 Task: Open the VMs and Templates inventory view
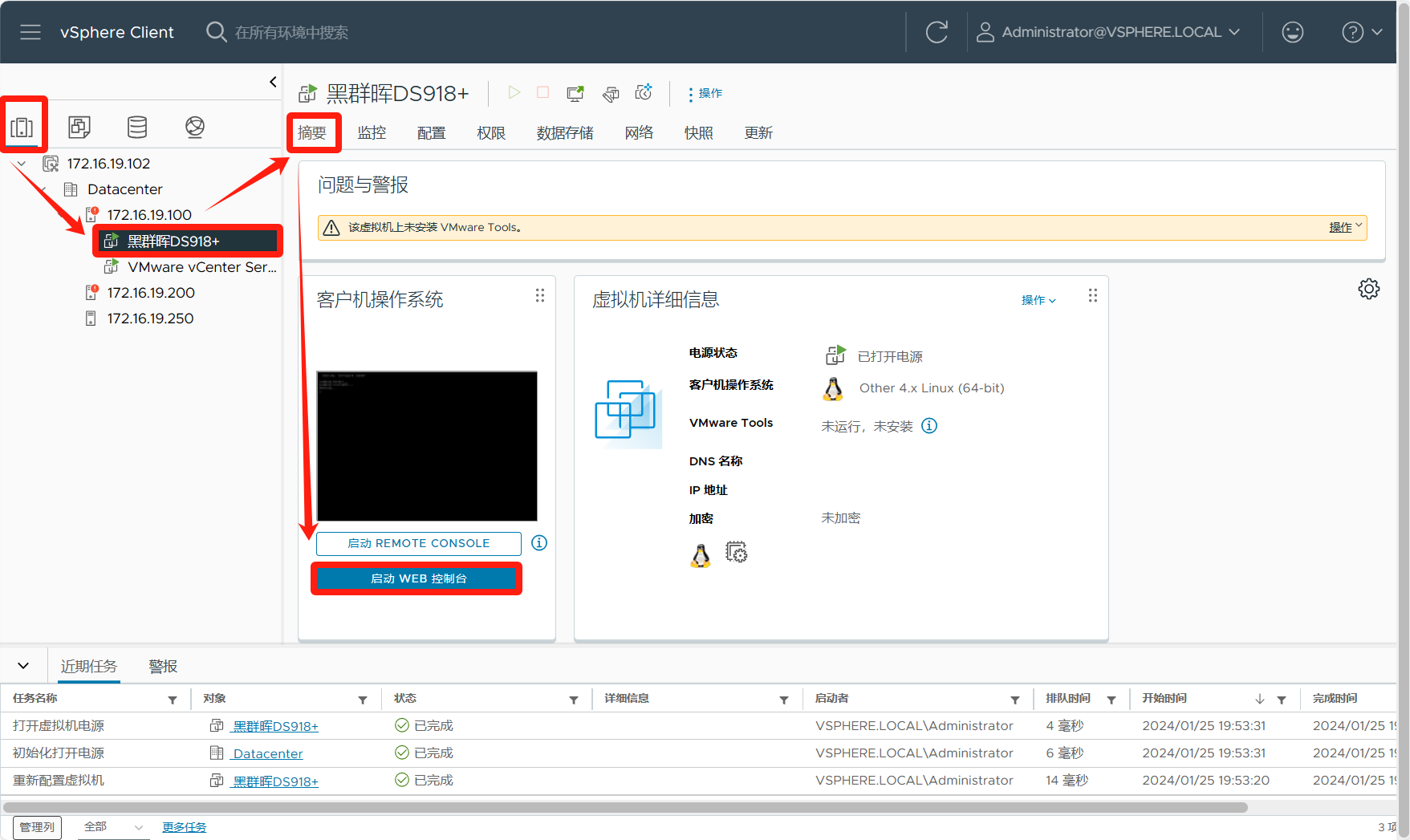point(79,127)
